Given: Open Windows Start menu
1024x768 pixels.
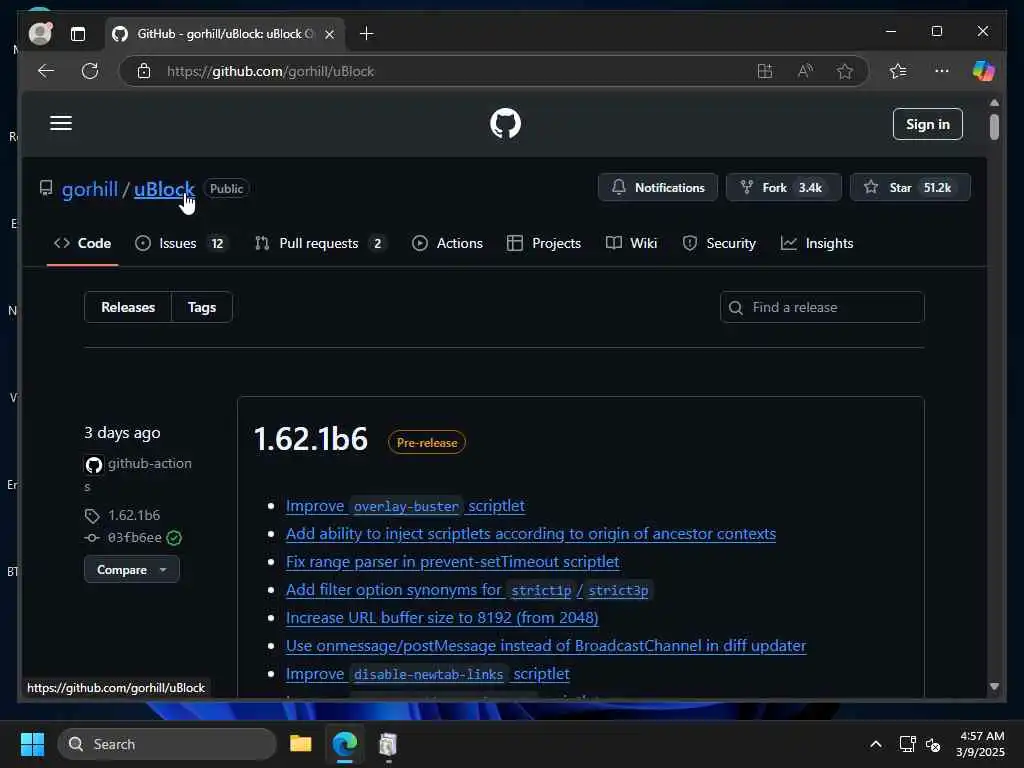Looking at the screenshot, I should point(32,744).
